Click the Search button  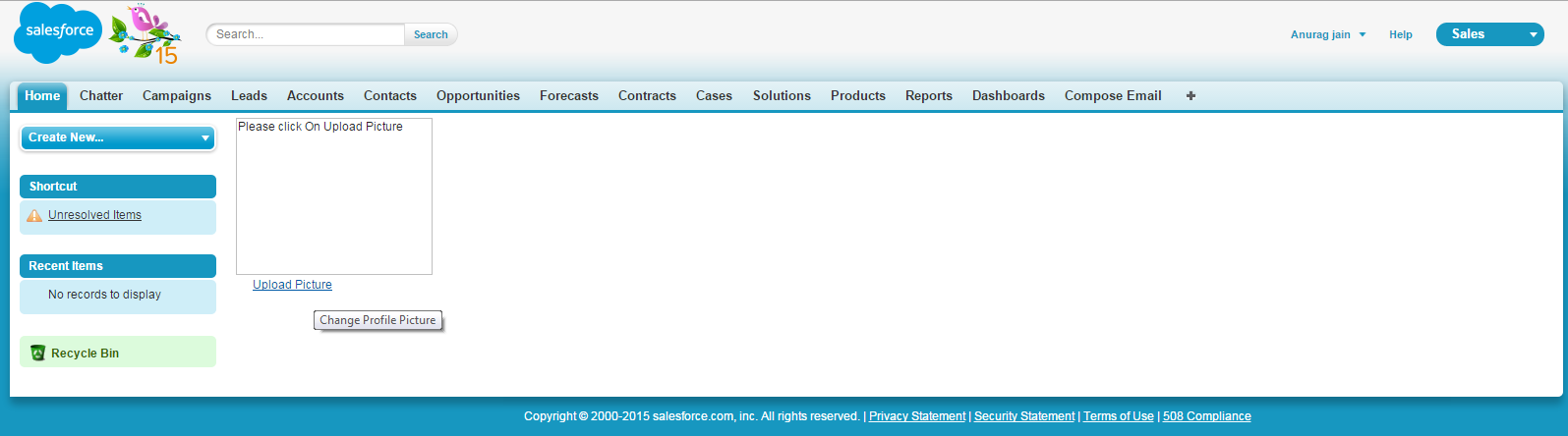tap(431, 34)
